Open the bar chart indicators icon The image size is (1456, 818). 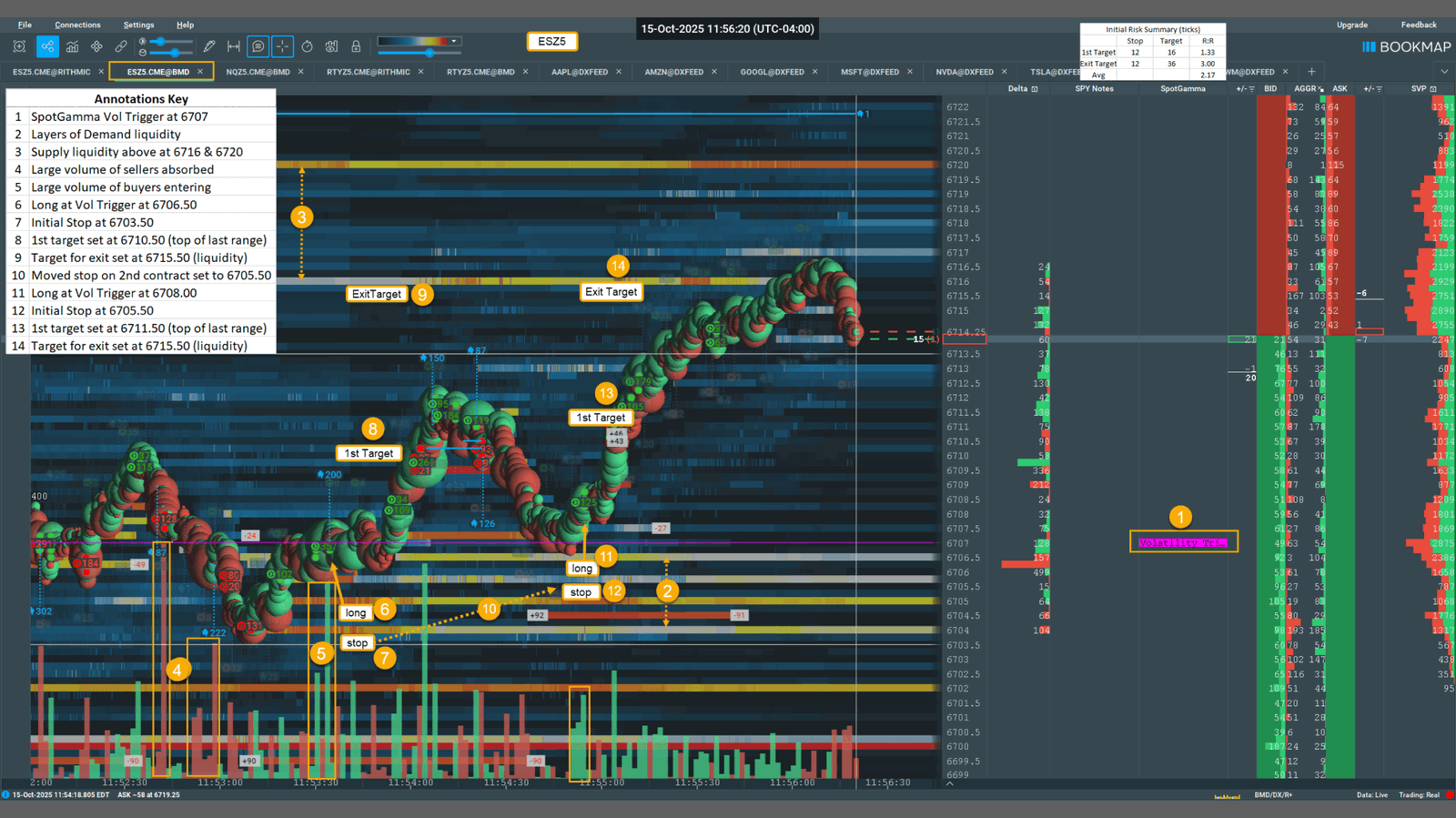tap(72, 46)
